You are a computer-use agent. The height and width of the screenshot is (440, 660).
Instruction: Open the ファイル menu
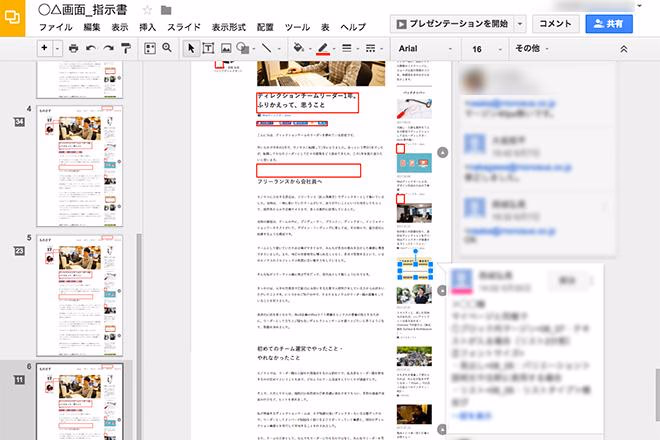[57, 27]
